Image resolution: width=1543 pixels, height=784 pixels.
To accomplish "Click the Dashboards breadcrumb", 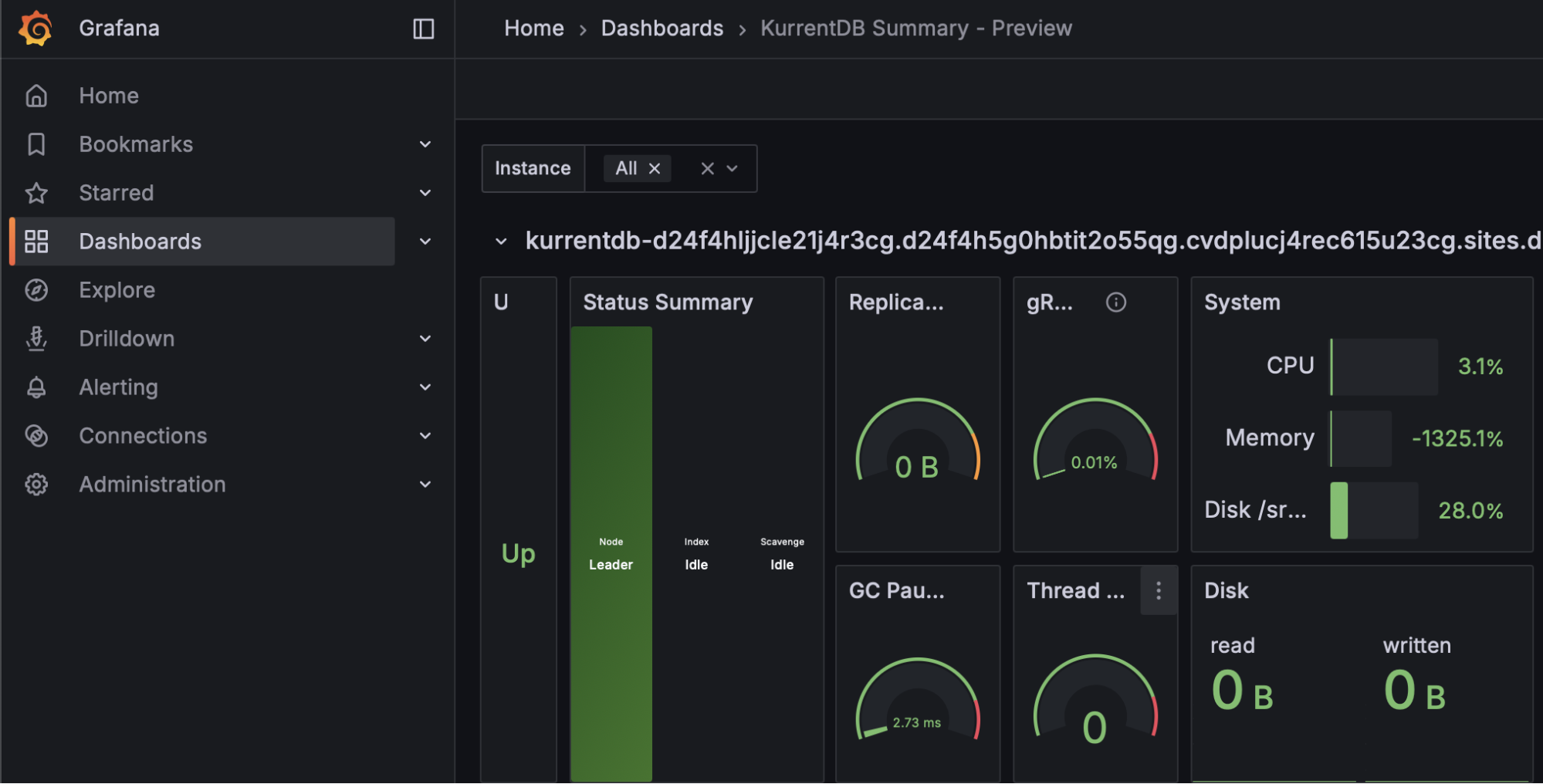I will pyautogui.click(x=662, y=28).
